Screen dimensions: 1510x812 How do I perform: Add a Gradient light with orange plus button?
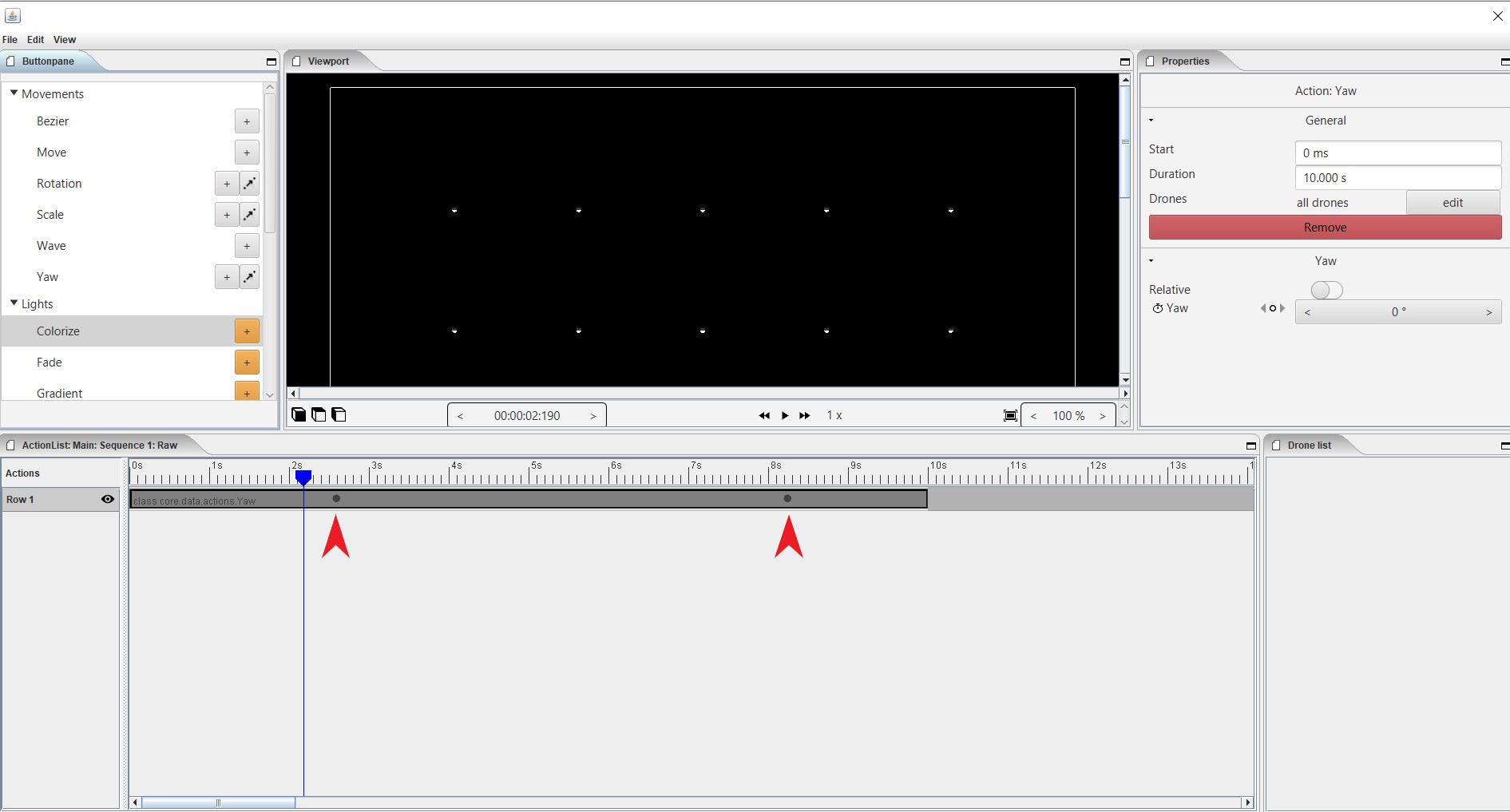(247, 391)
